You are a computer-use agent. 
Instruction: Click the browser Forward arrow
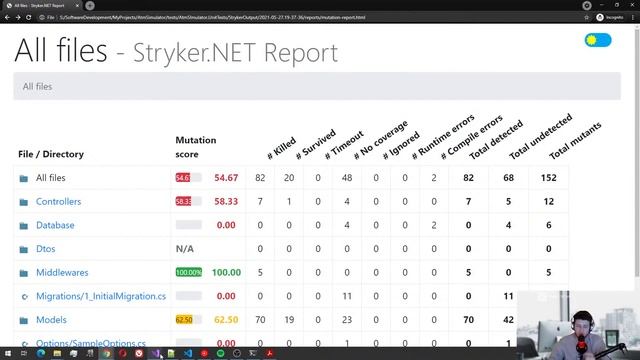18,17
